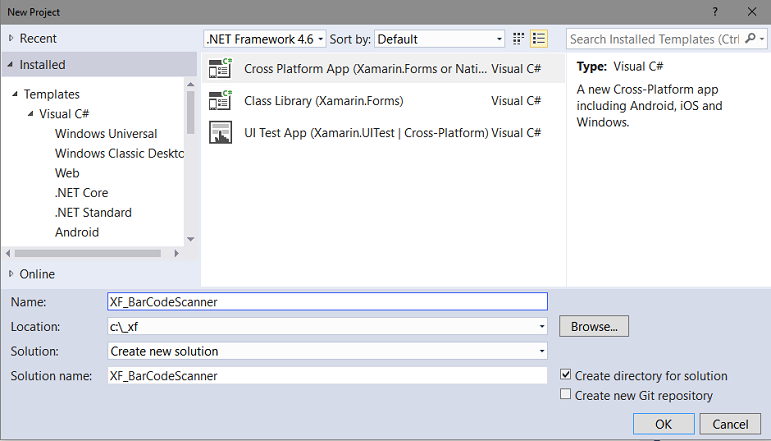771x441 pixels.
Task: Toggle Create directory for solution checkbox
Action: coord(565,375)
